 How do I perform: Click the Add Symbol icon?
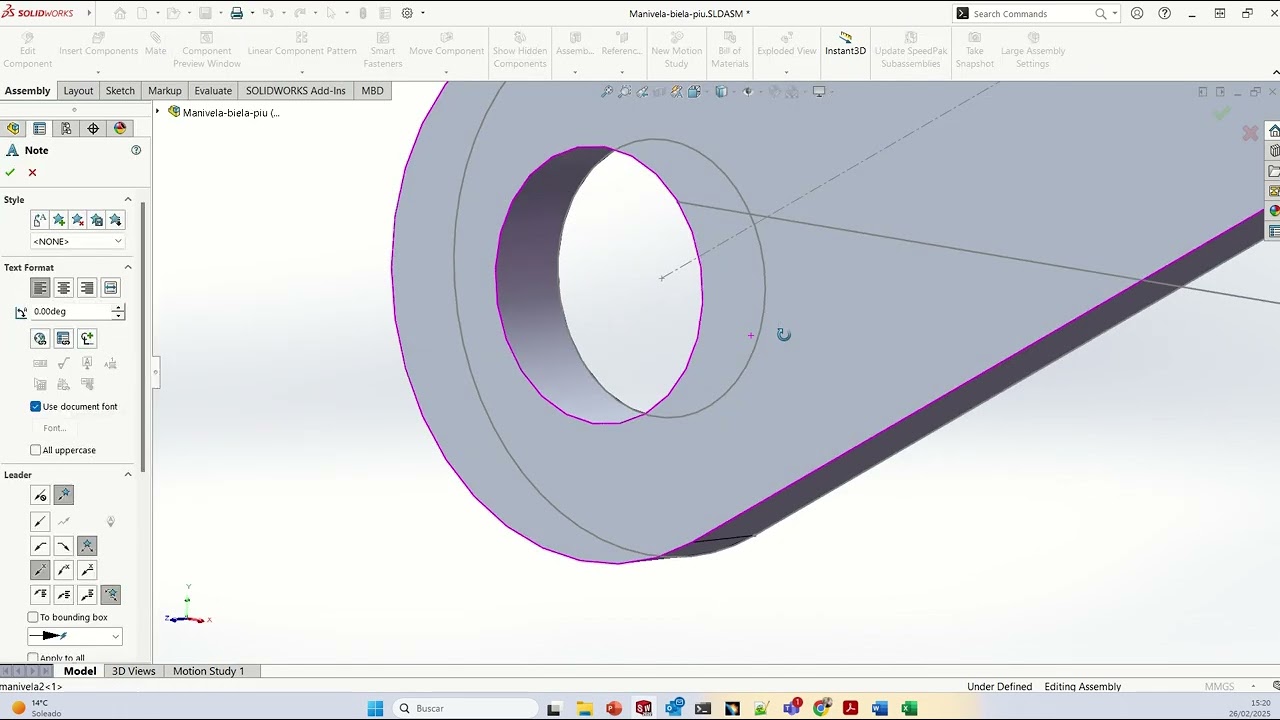click(x=87, y=339)
